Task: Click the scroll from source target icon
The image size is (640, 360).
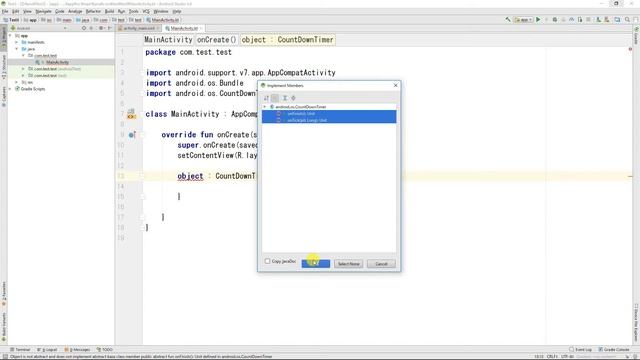Action: click(84, 28)
